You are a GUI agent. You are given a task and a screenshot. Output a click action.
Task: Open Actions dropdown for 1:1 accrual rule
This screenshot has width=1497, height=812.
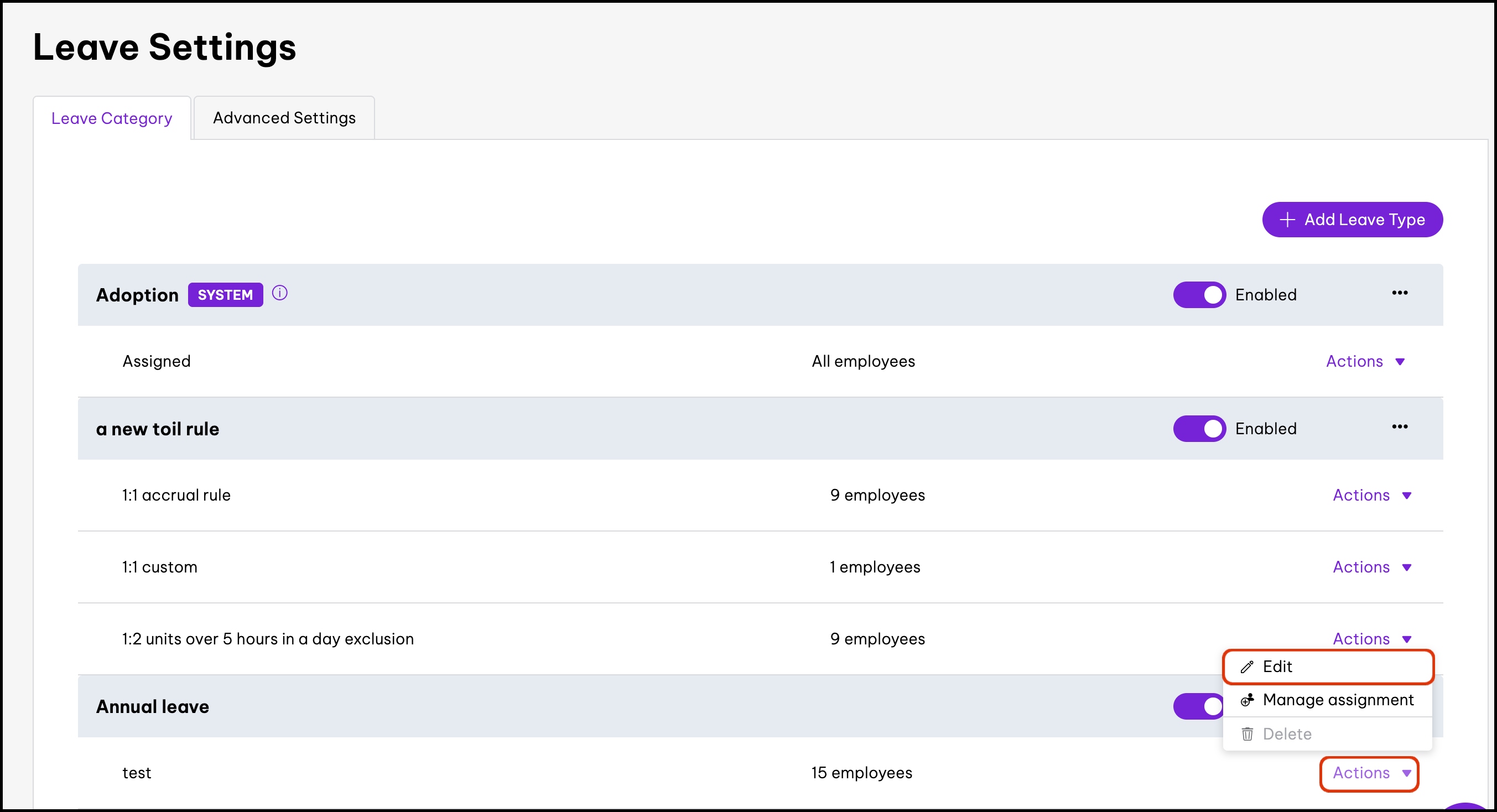click(x=1371, y=495)
